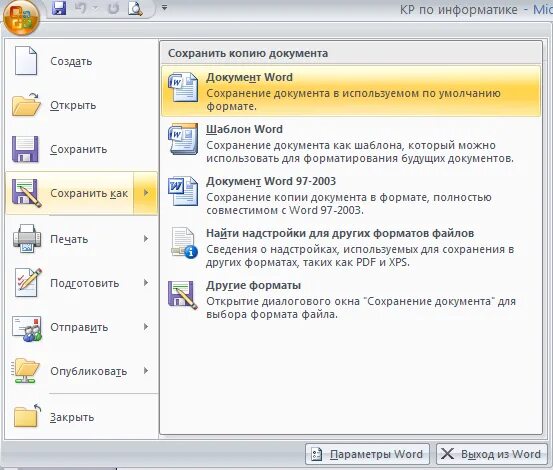This screenshot has height=470, width=553.
Task: Click the Выход из Word button
Action: (x=492, y=454)
